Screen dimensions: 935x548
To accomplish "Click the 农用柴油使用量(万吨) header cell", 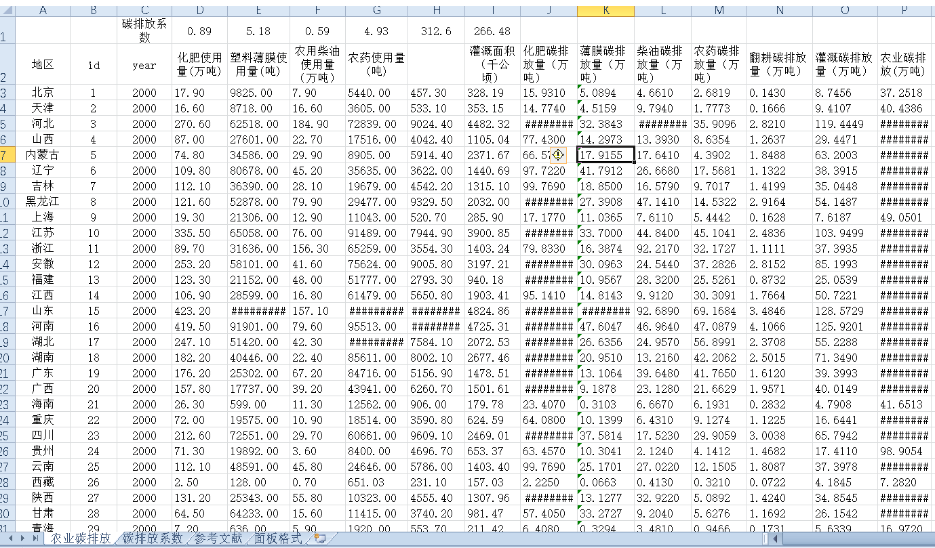I will [317, 64].
